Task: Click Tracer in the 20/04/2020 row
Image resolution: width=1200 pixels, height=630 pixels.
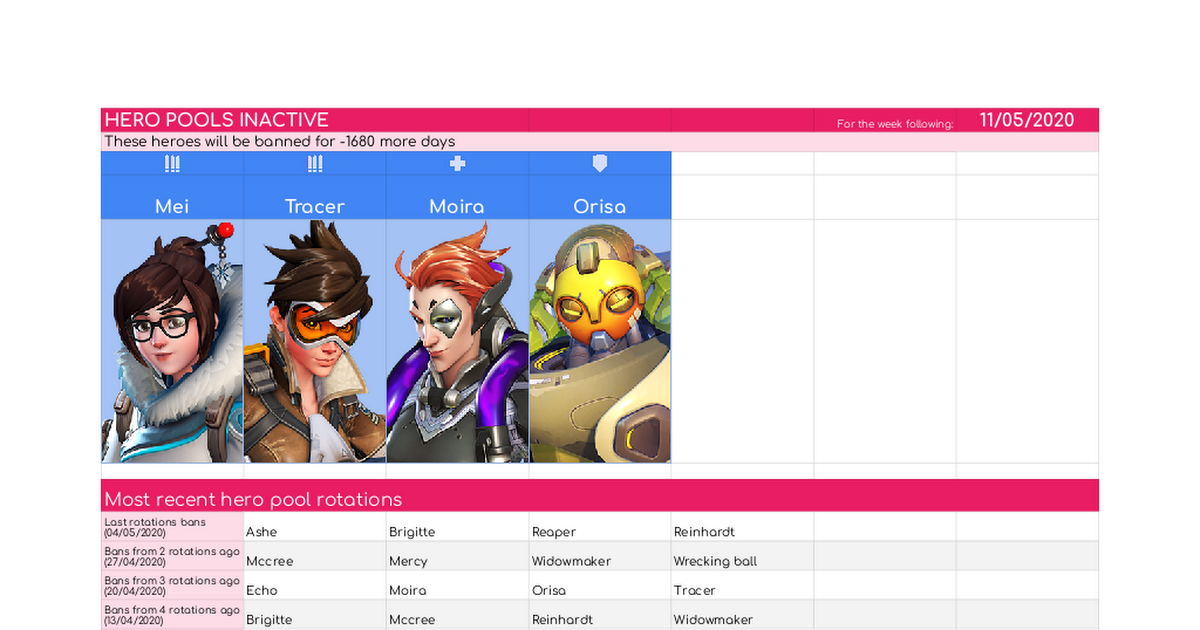Action: point(742,585)
